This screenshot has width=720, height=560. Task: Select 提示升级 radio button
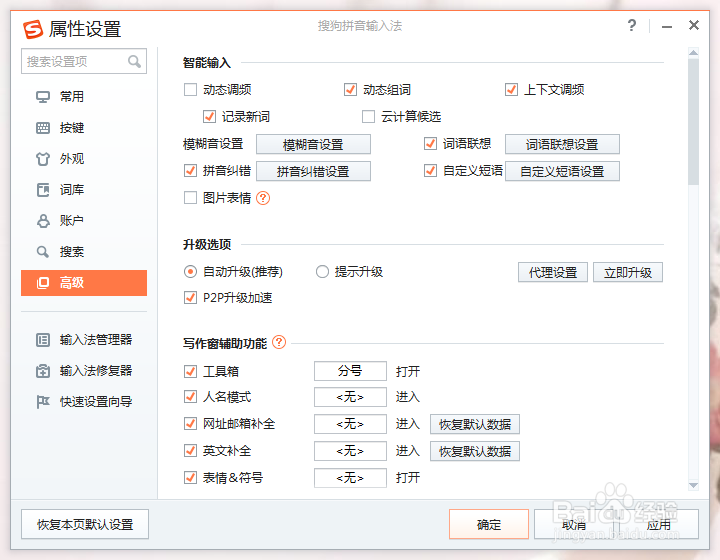tap(322, 272)
